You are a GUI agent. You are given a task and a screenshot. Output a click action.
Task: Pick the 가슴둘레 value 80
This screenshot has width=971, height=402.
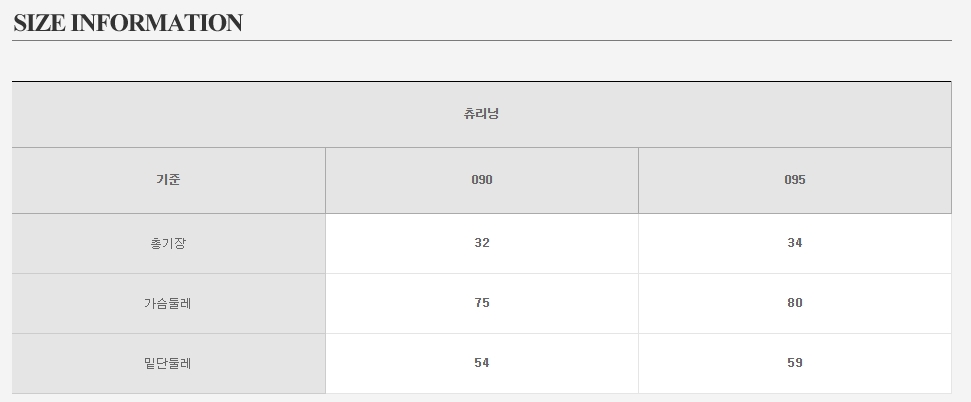pyautogui.click(x=795, y=303)
